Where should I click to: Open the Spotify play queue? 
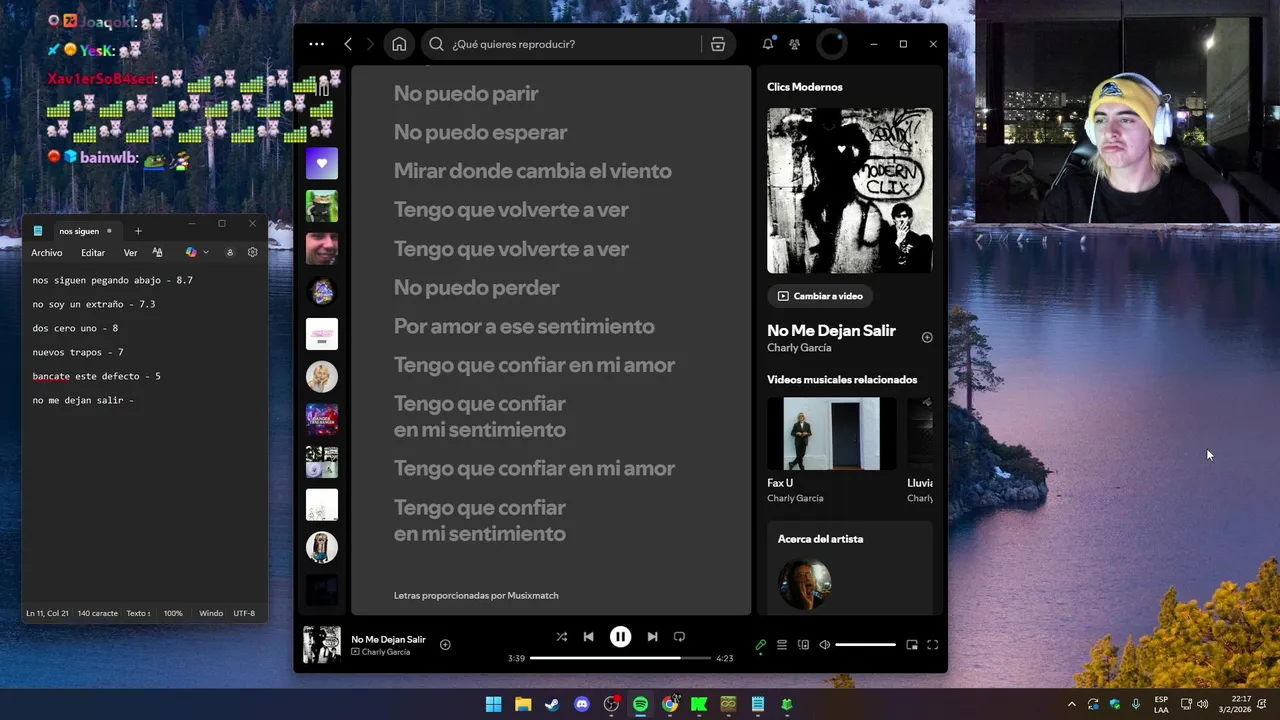(782, 645)
